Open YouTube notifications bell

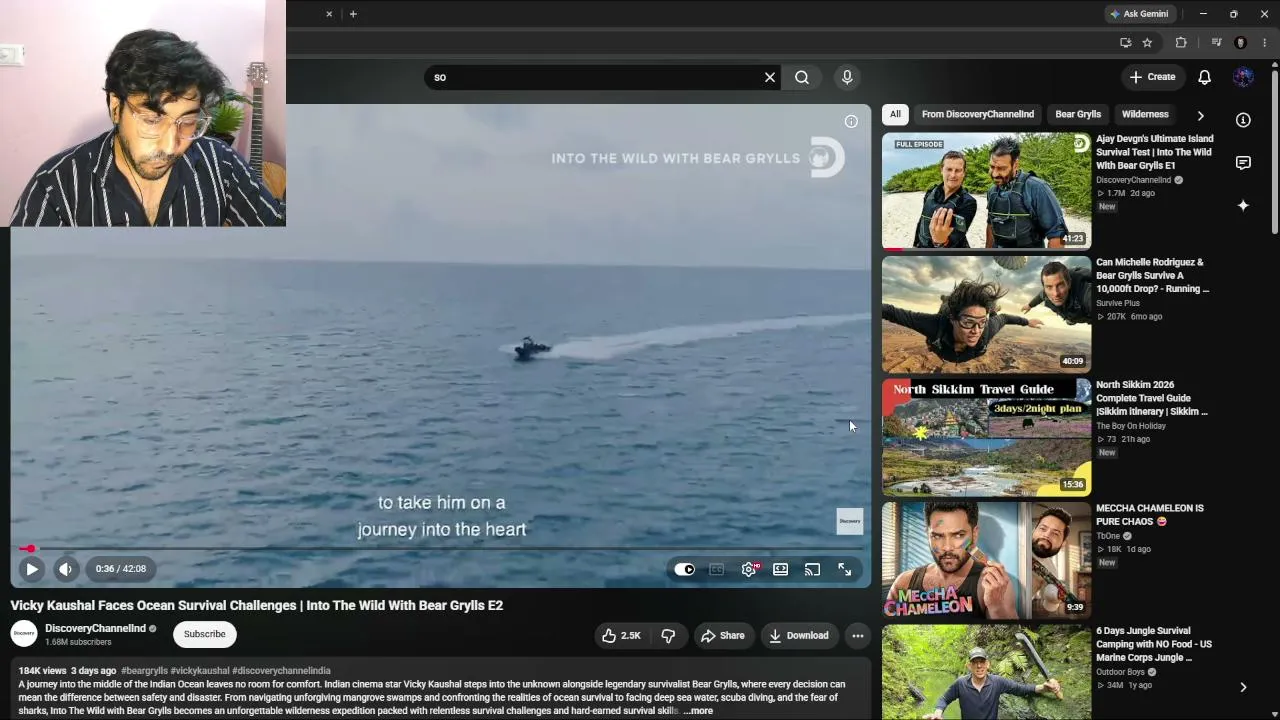(x=1205, y=77)
